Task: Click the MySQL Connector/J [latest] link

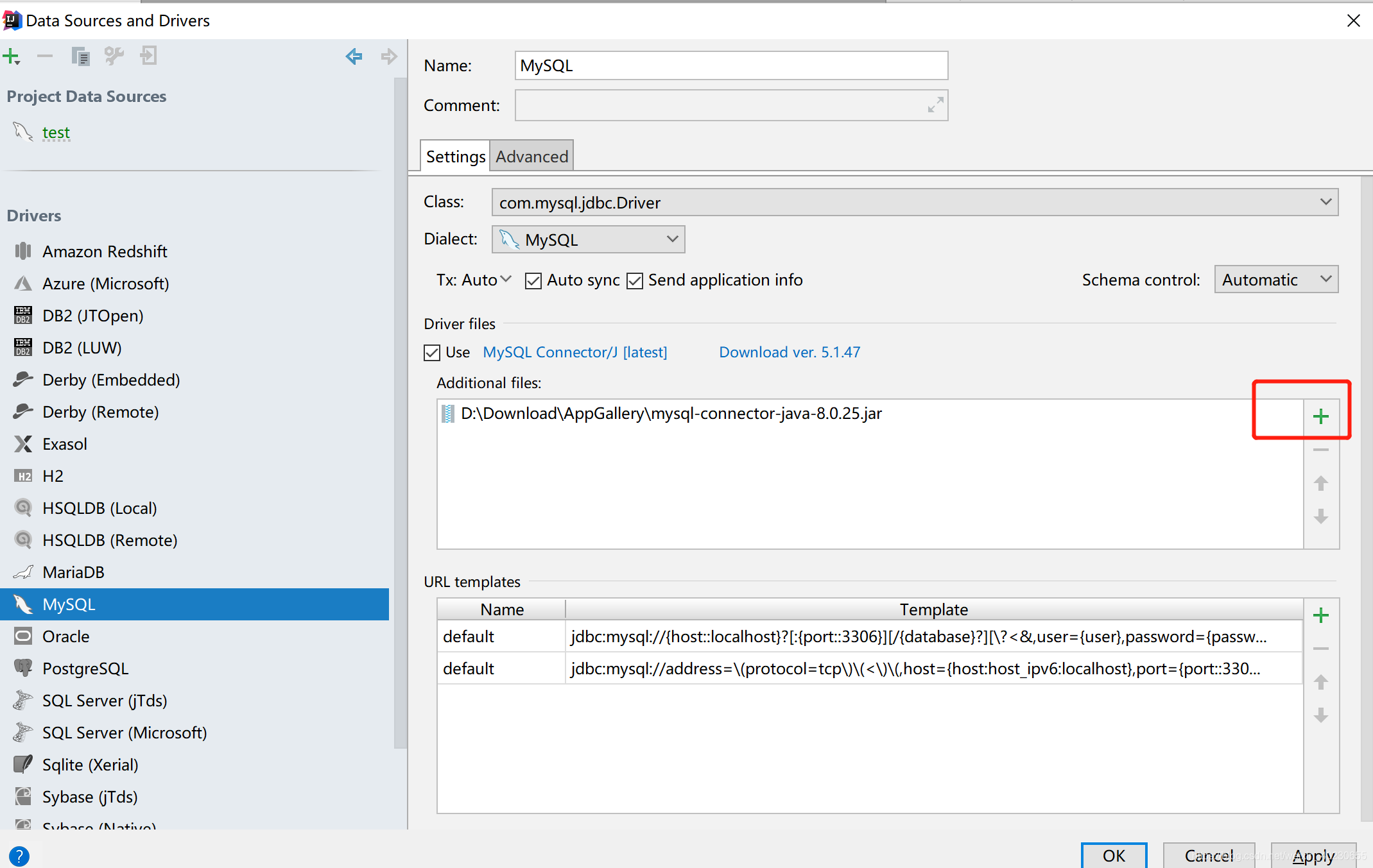Action: [x=575, y=352]
